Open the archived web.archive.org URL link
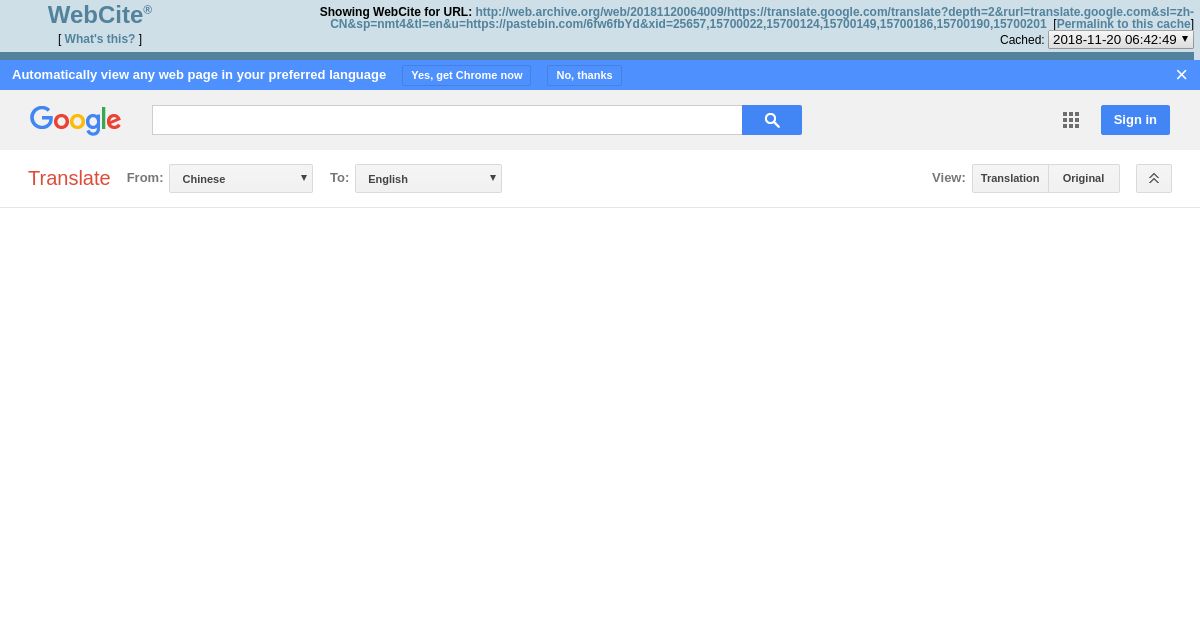Viewport: 1200px width, 630px height. [x=760, y=18]
